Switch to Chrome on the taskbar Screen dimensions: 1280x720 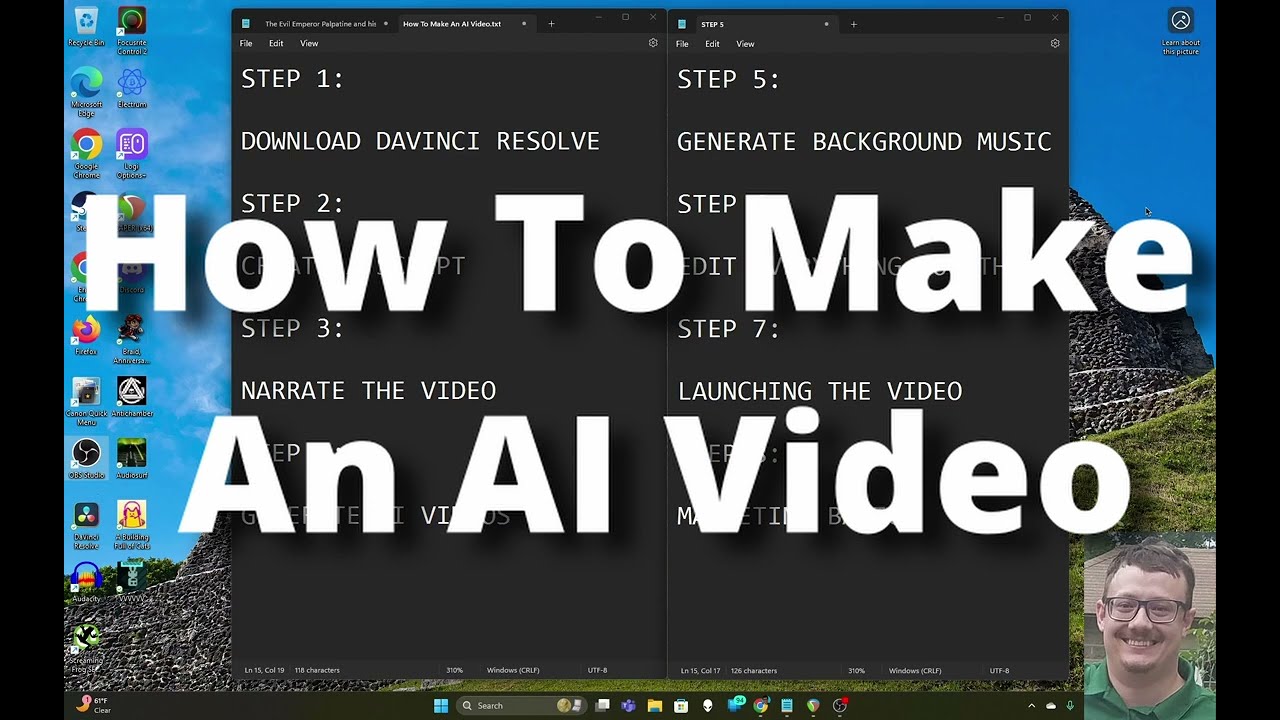(x=761, y=705)
